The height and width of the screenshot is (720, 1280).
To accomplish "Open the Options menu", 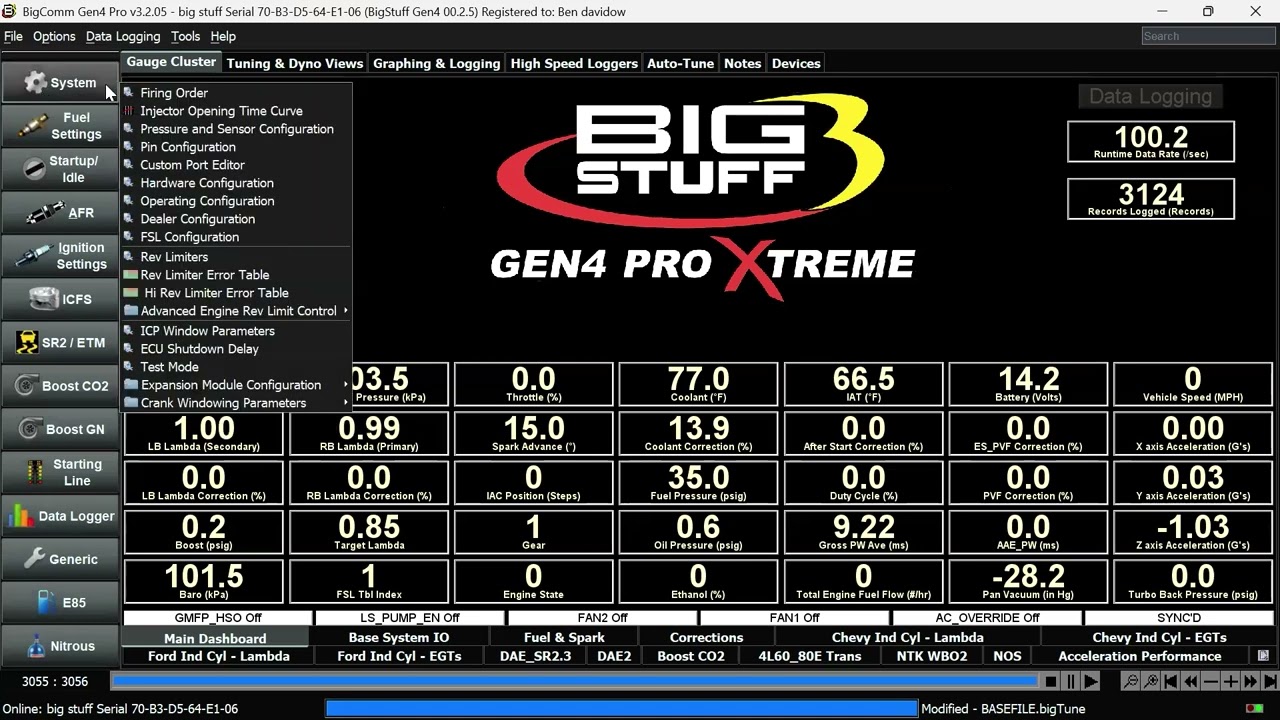I will click(54, 36).
